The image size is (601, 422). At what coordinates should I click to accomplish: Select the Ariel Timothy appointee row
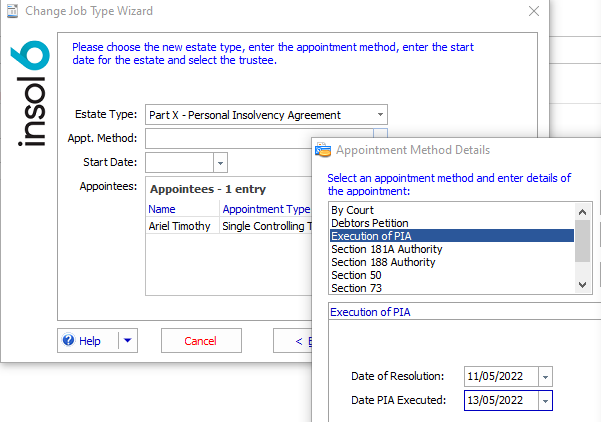[179, 226]
